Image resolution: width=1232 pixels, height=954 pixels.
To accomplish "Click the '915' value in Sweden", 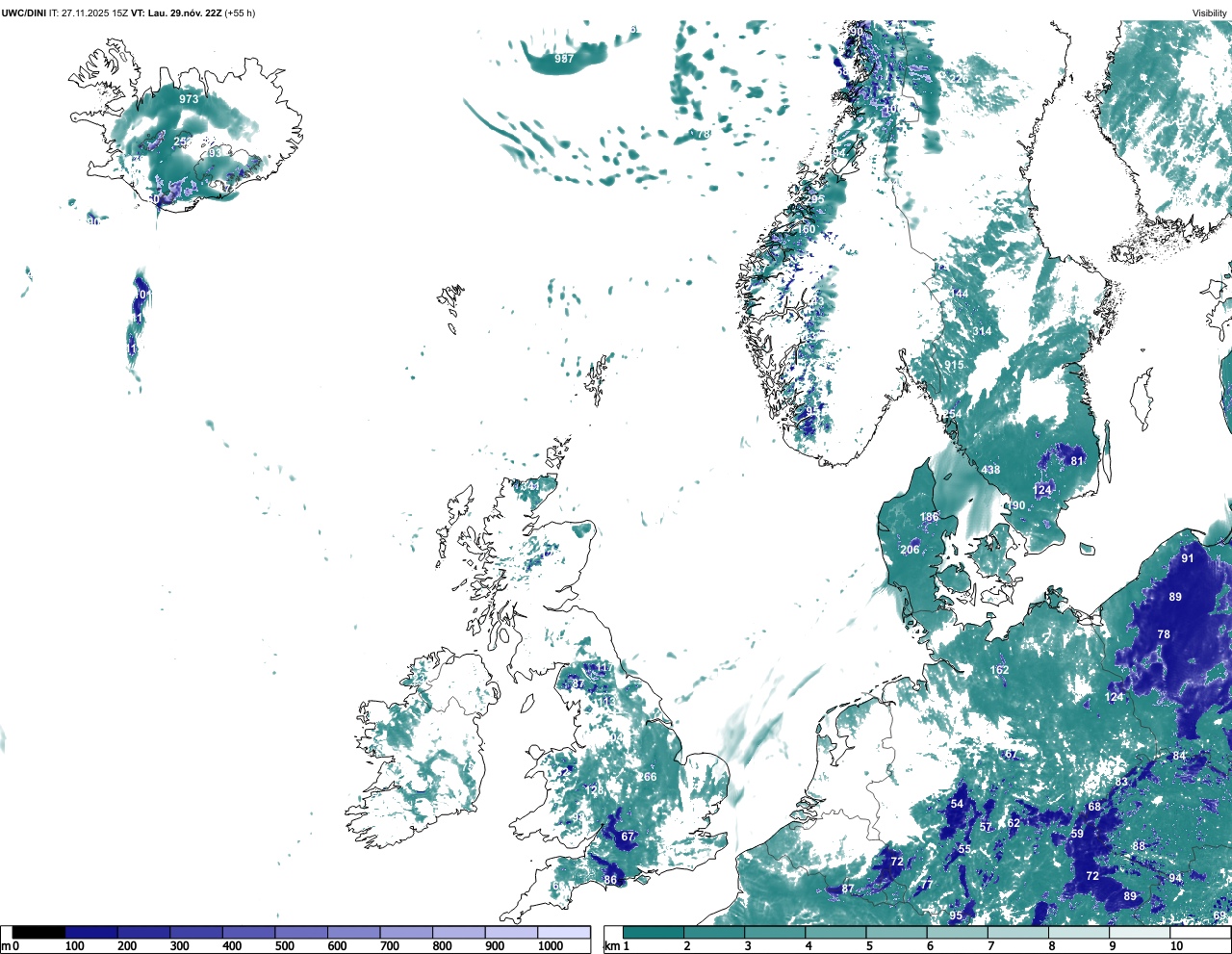I will 954,365.
